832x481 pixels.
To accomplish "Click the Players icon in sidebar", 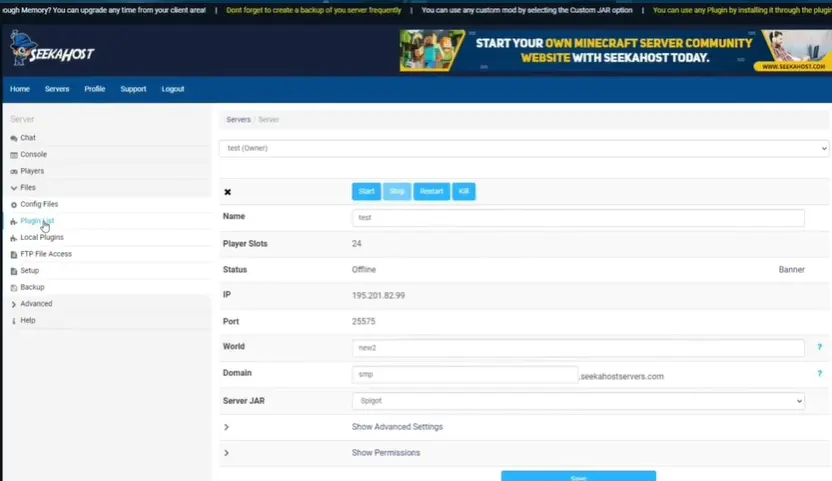I will [x=14, y=171].
